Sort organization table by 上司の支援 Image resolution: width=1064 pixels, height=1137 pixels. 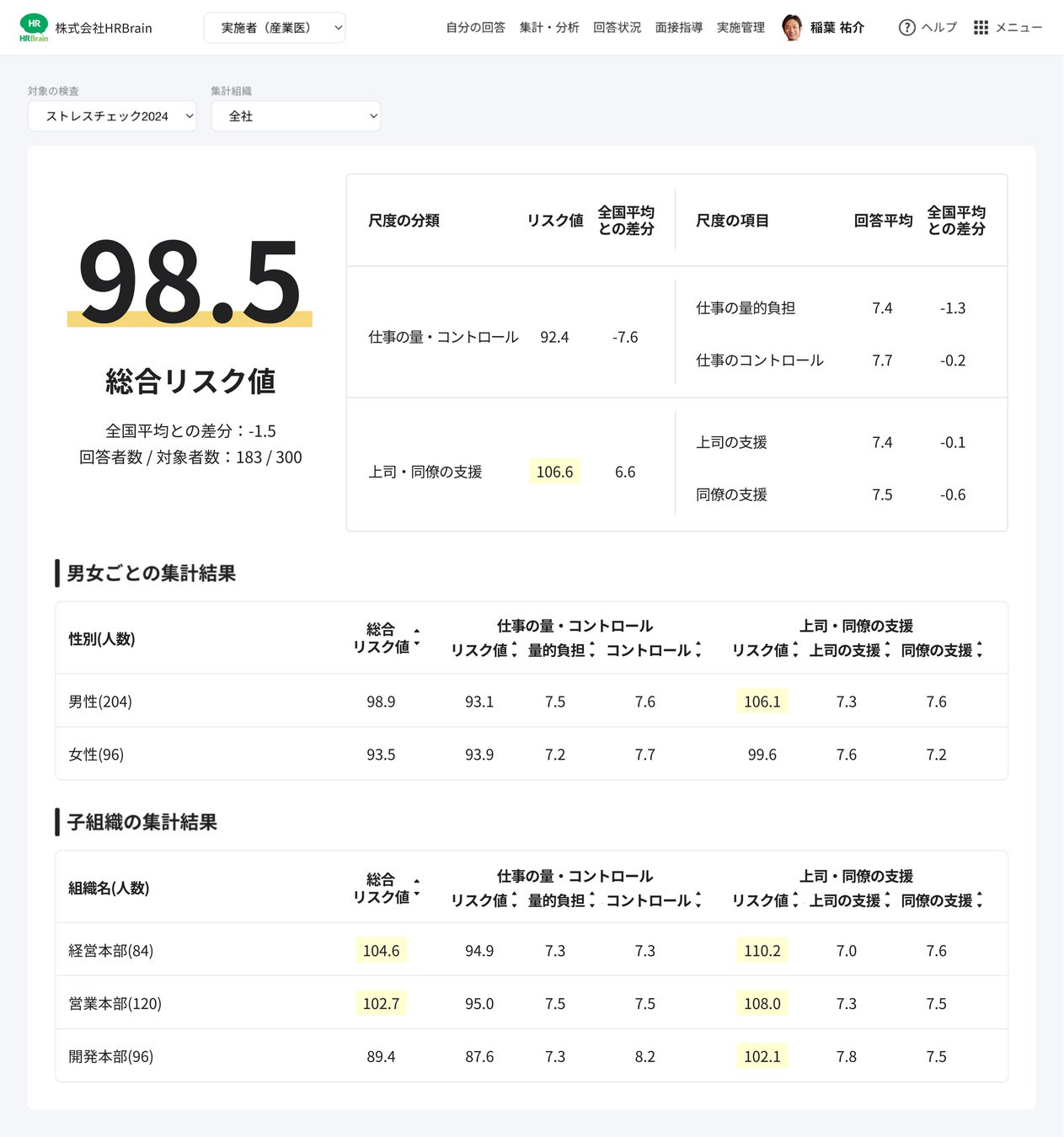tap(887, 900)
